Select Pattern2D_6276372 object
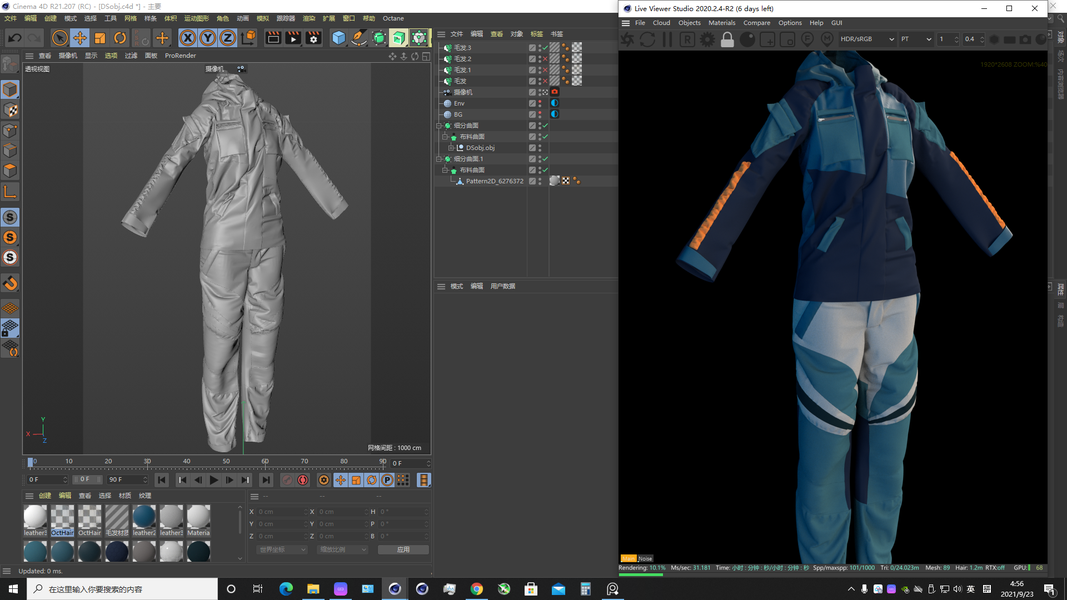 tap(495, 181)
